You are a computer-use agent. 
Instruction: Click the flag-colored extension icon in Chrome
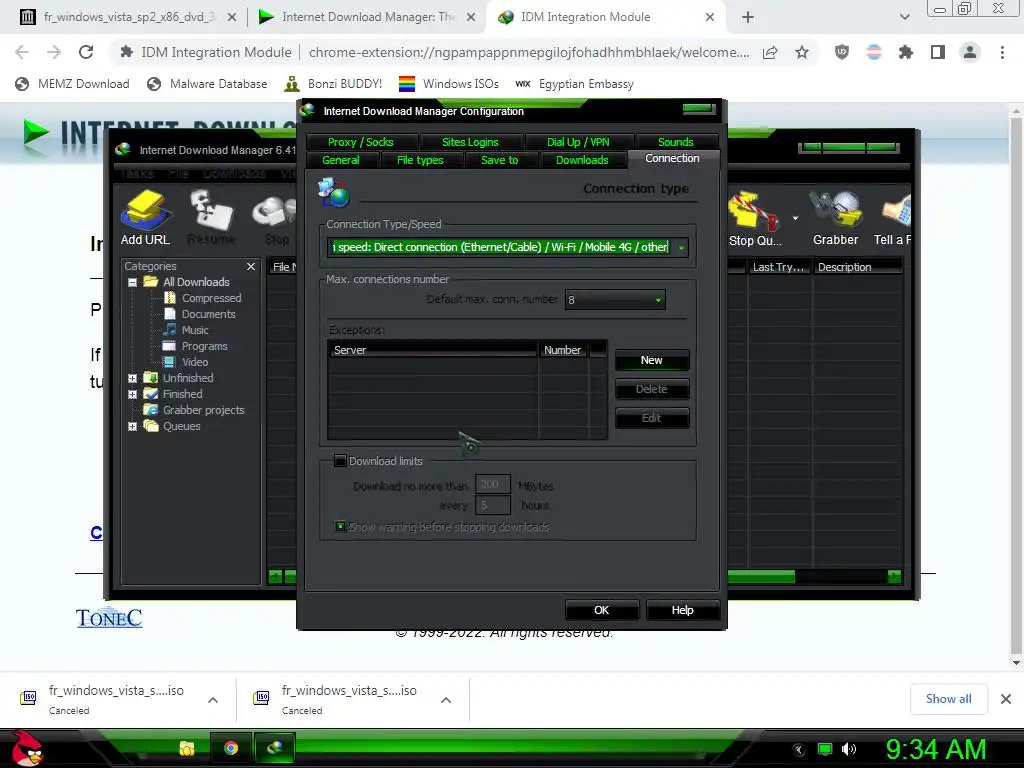pos(874,52)
